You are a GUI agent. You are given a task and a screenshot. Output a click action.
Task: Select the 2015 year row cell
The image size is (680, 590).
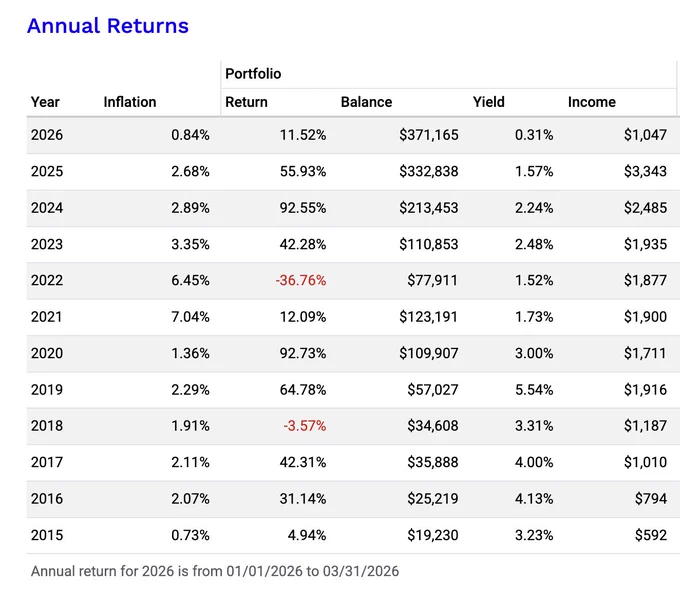(47, 535)
